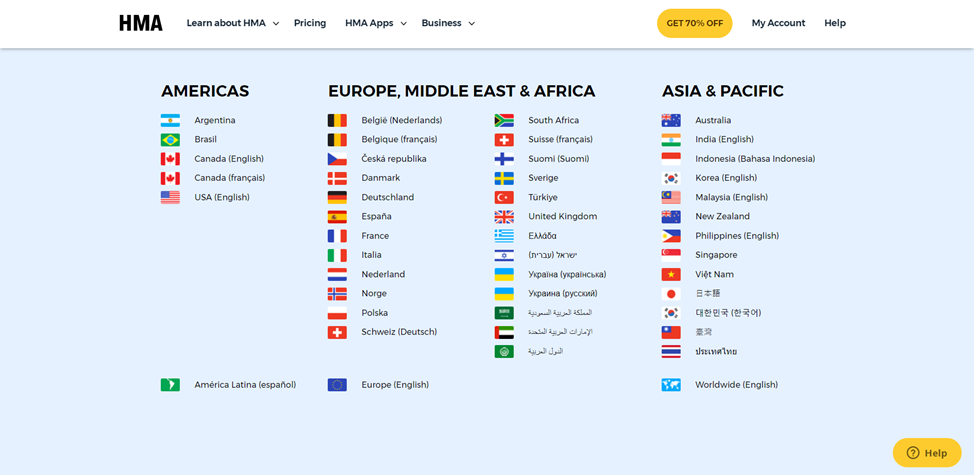
Task: Click the Philippines flag icon
Action: pyautogui.click(x=671, y=236)
